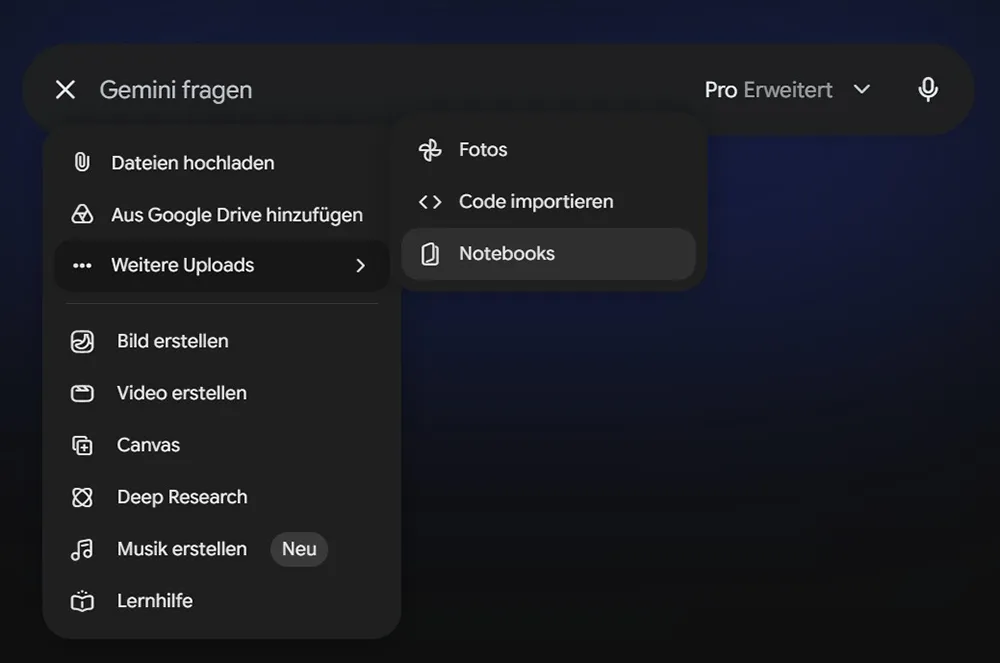This screenshot has height=663, width=1000.
Task: Select Musik erstellen option
Action: [222, 550]
